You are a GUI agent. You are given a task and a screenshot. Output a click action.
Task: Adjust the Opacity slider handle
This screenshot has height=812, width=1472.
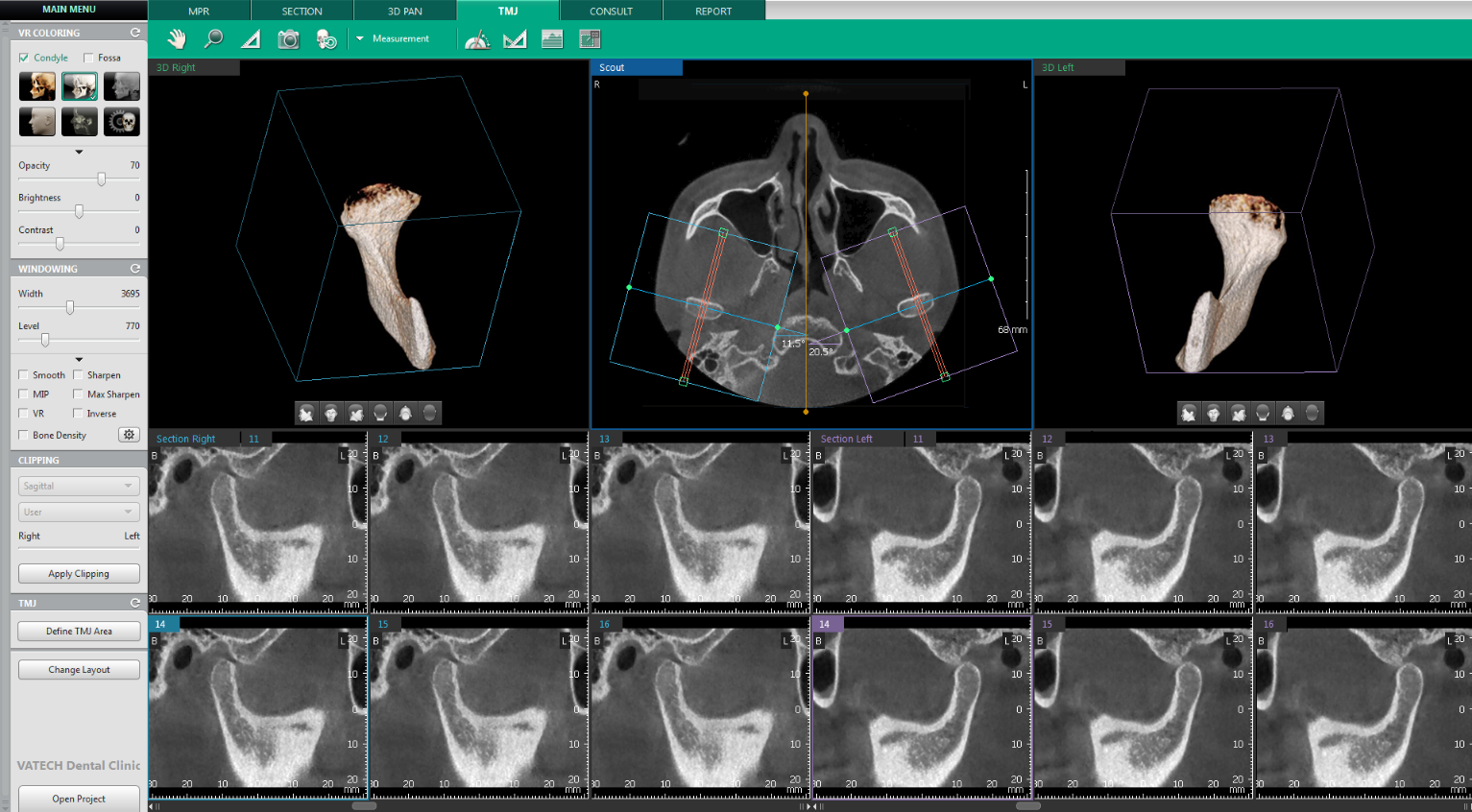(102, 179)
